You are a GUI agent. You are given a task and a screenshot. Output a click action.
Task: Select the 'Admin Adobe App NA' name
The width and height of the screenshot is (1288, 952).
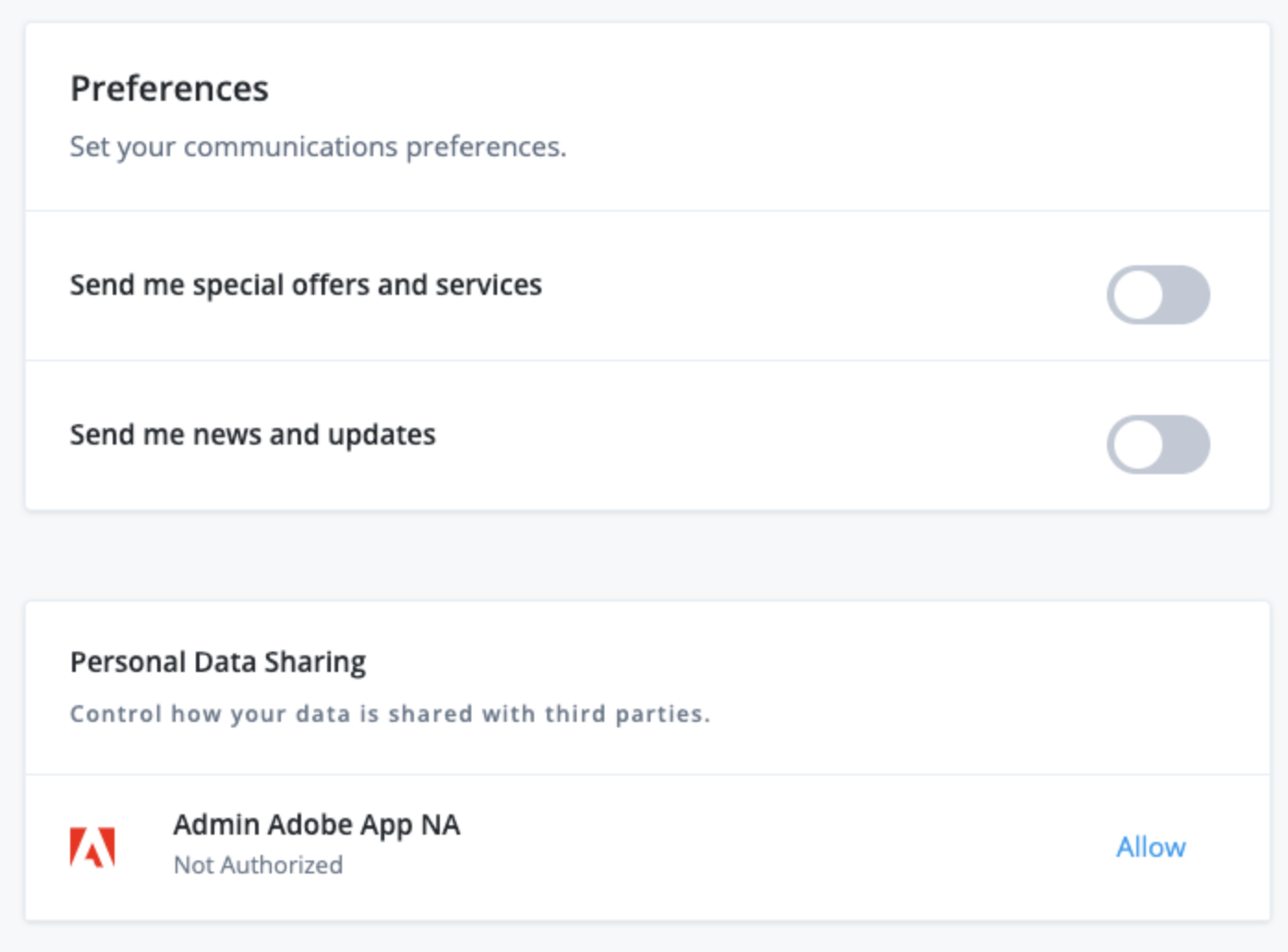coord(317,824)
